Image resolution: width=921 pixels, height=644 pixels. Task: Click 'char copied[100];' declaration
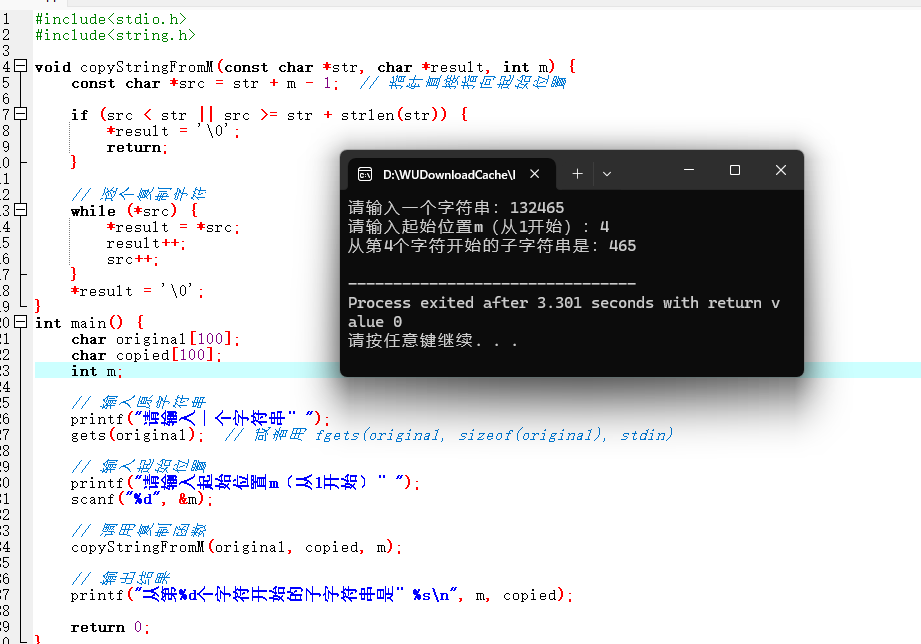coord(146,355)
